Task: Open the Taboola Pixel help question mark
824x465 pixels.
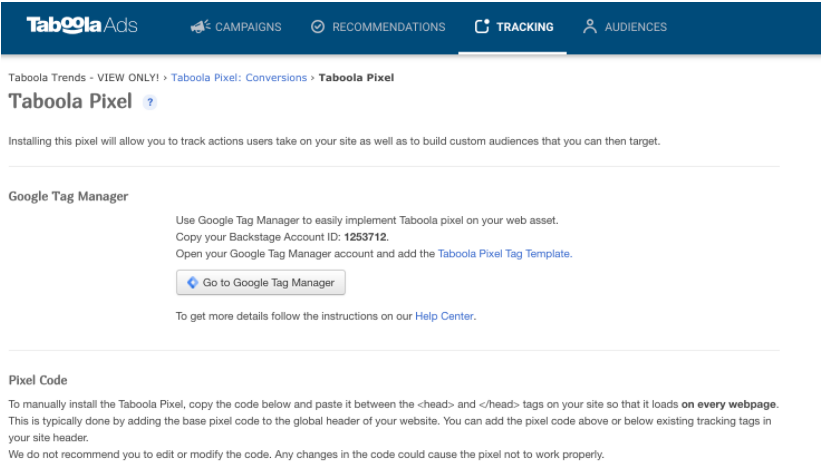Action: pos(150,102)
